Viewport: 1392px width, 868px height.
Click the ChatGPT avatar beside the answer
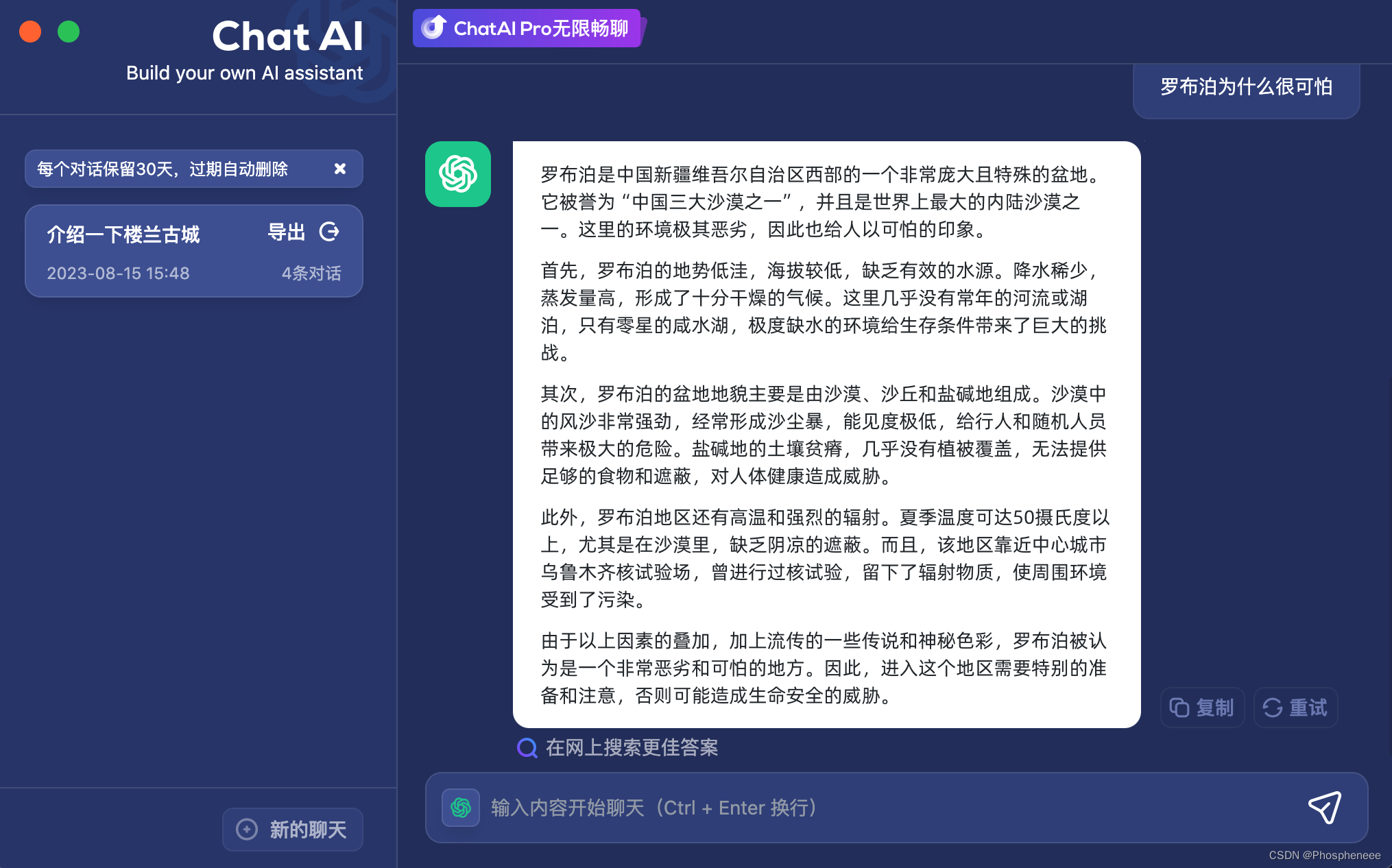pos(458,174)
